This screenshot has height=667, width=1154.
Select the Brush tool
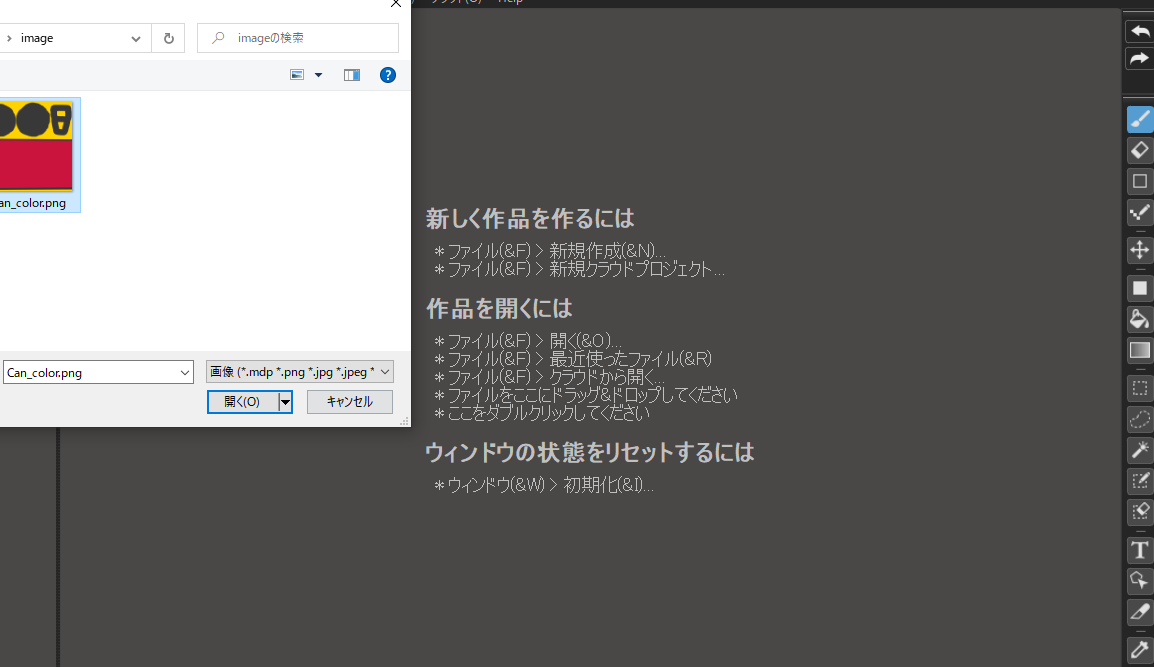(1139, 119)
